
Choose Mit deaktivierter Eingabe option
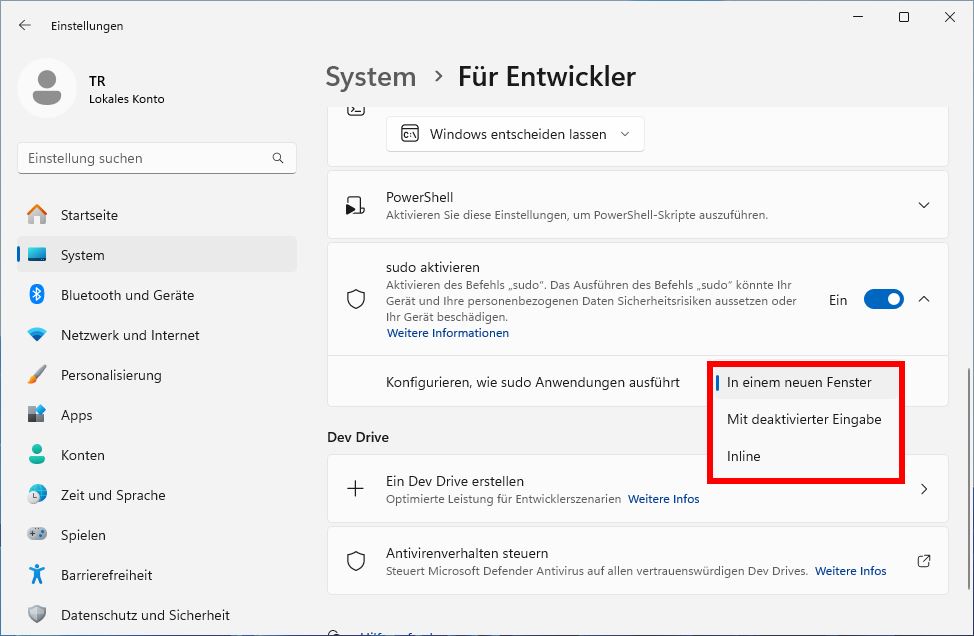tap(804, 419)
